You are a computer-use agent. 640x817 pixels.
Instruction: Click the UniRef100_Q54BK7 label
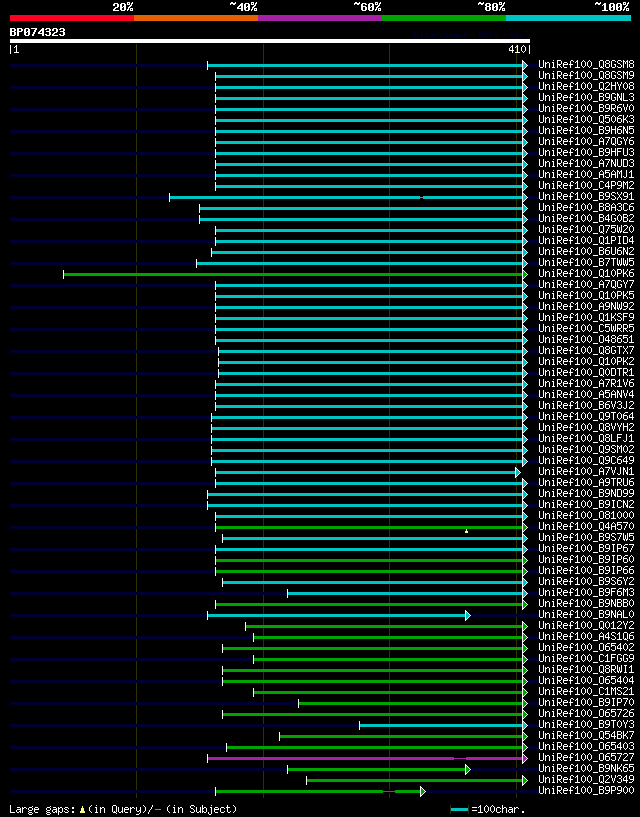coord(586,735)
